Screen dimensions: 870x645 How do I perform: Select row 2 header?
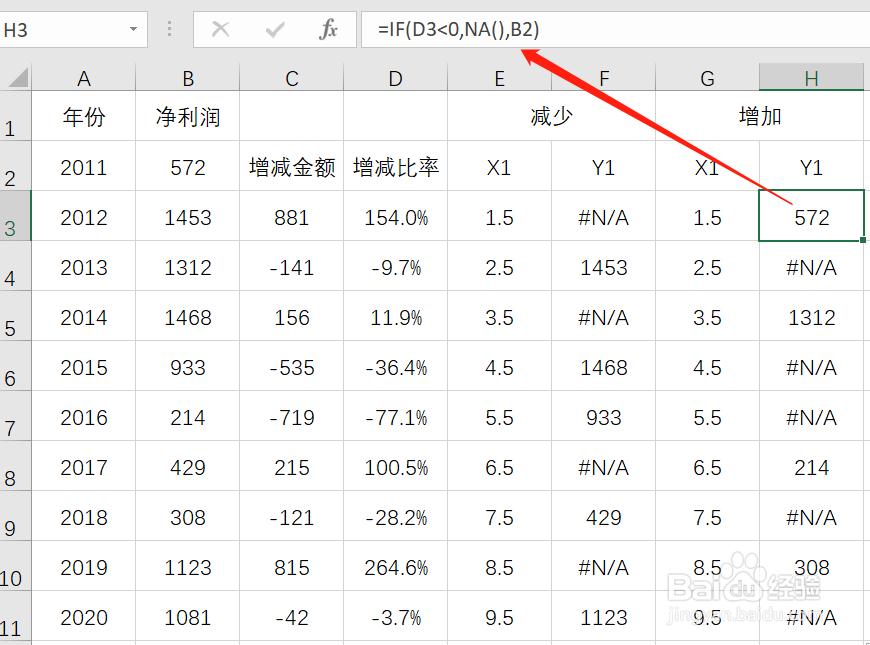coord(16,165)
